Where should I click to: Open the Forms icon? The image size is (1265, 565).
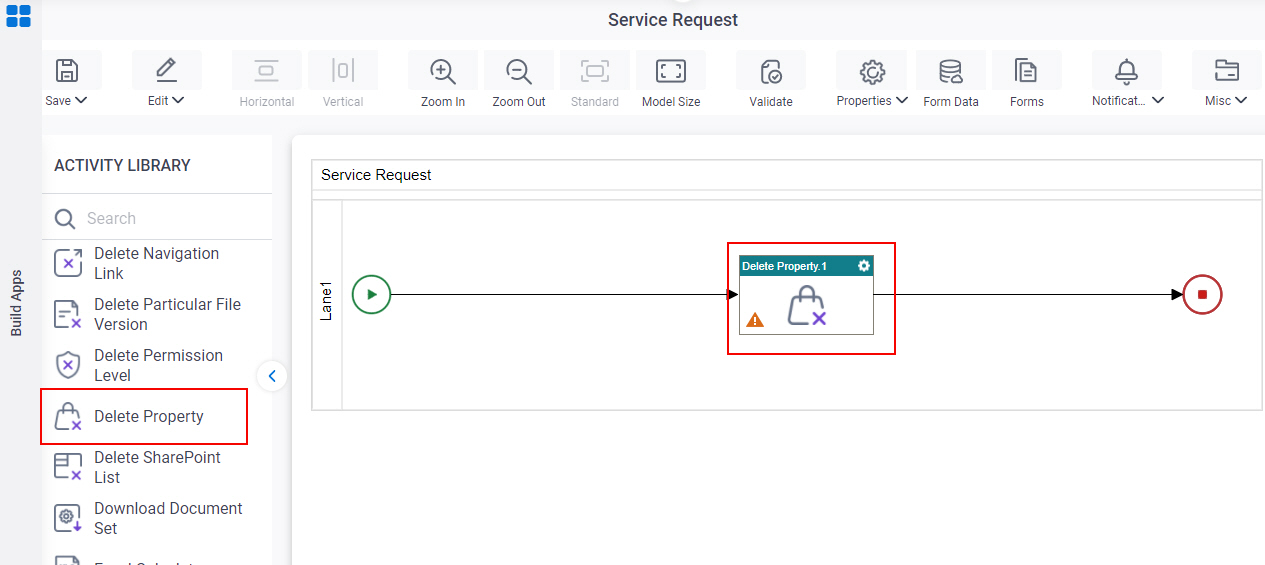pos(1026,72)
